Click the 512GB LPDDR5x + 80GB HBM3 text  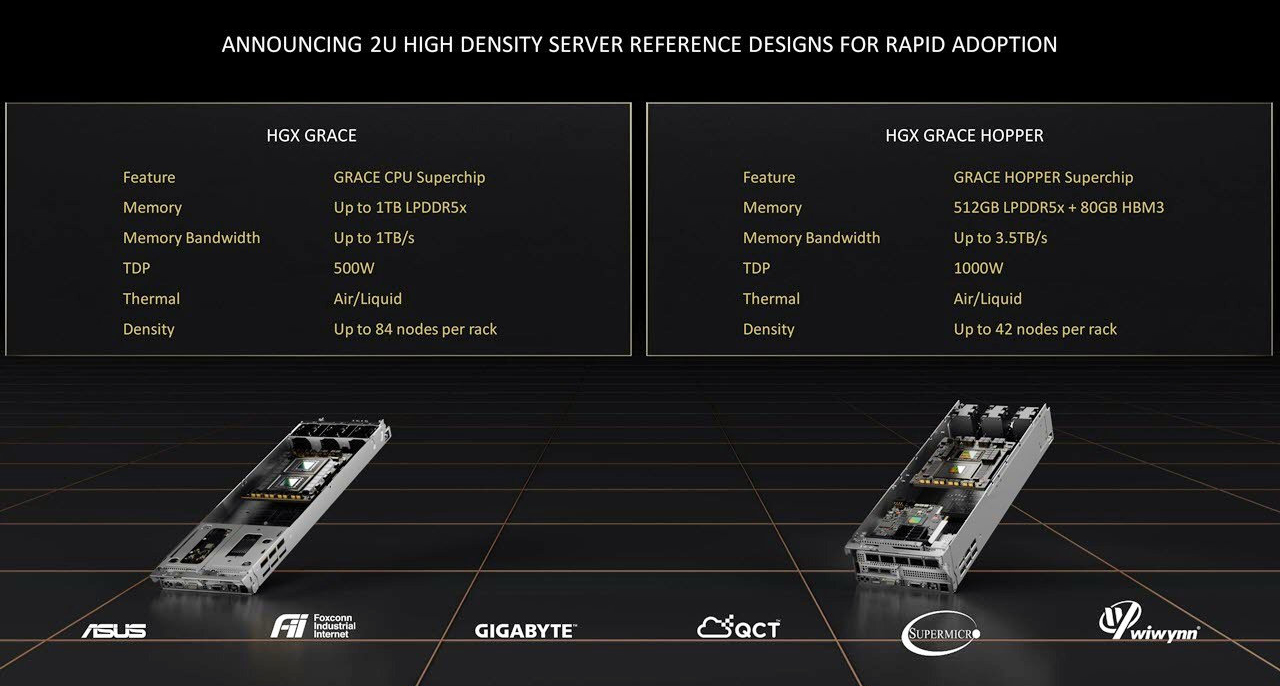pyautogui.click(x=1059, y=208)
